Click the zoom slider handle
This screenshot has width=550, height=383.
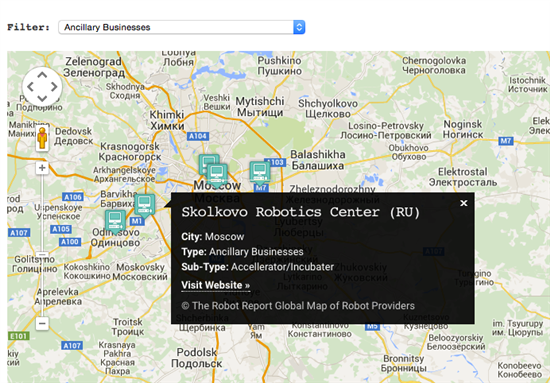point(42,255)
